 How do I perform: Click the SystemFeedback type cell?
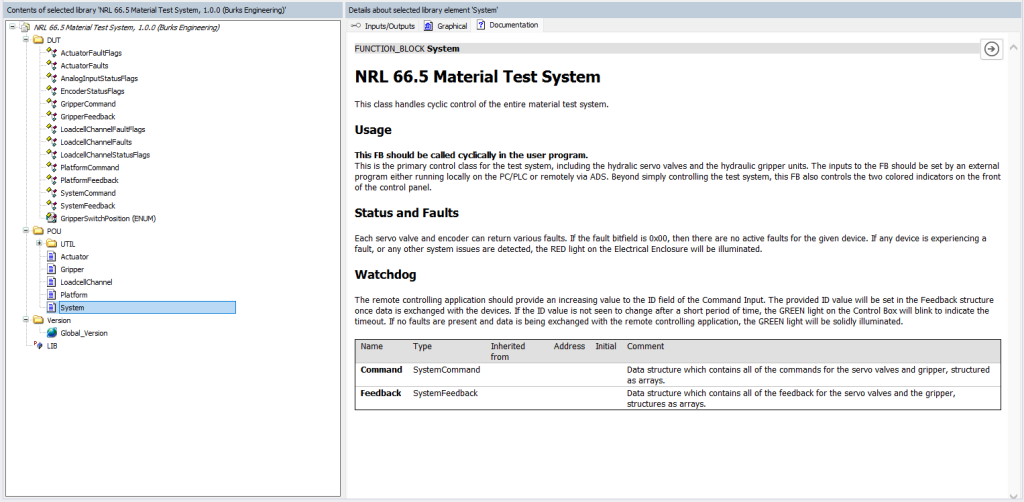(445, 393)
